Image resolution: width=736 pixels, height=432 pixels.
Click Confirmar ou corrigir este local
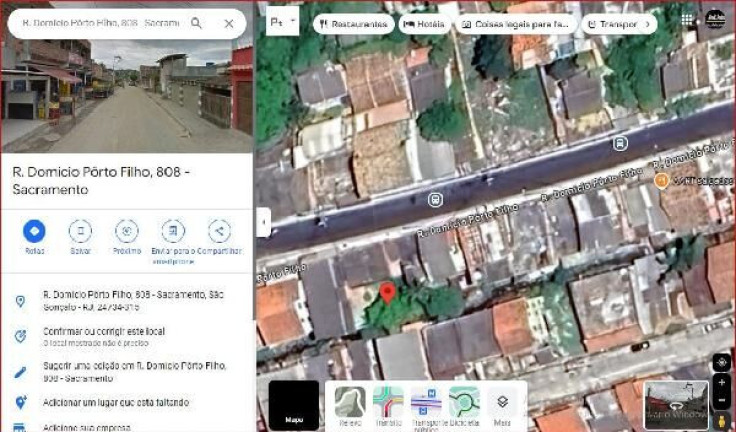click(x=104, y=331)
